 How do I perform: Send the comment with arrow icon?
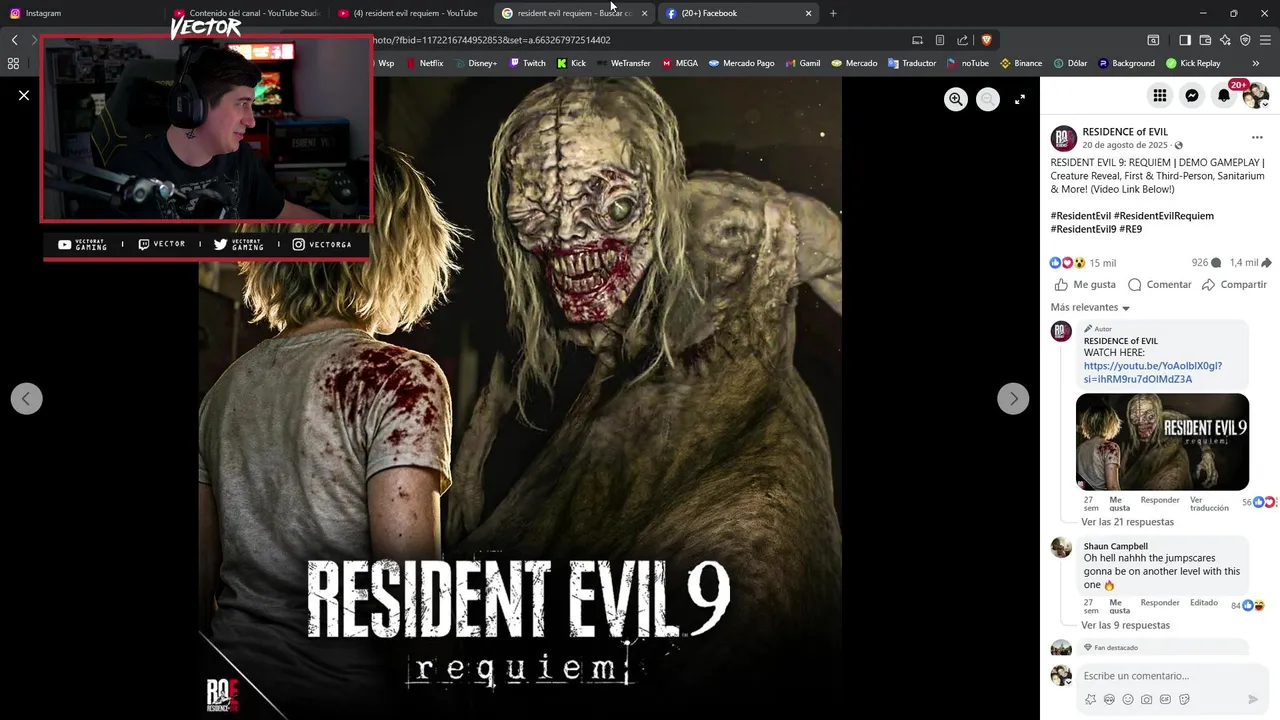pos(1253,699)
